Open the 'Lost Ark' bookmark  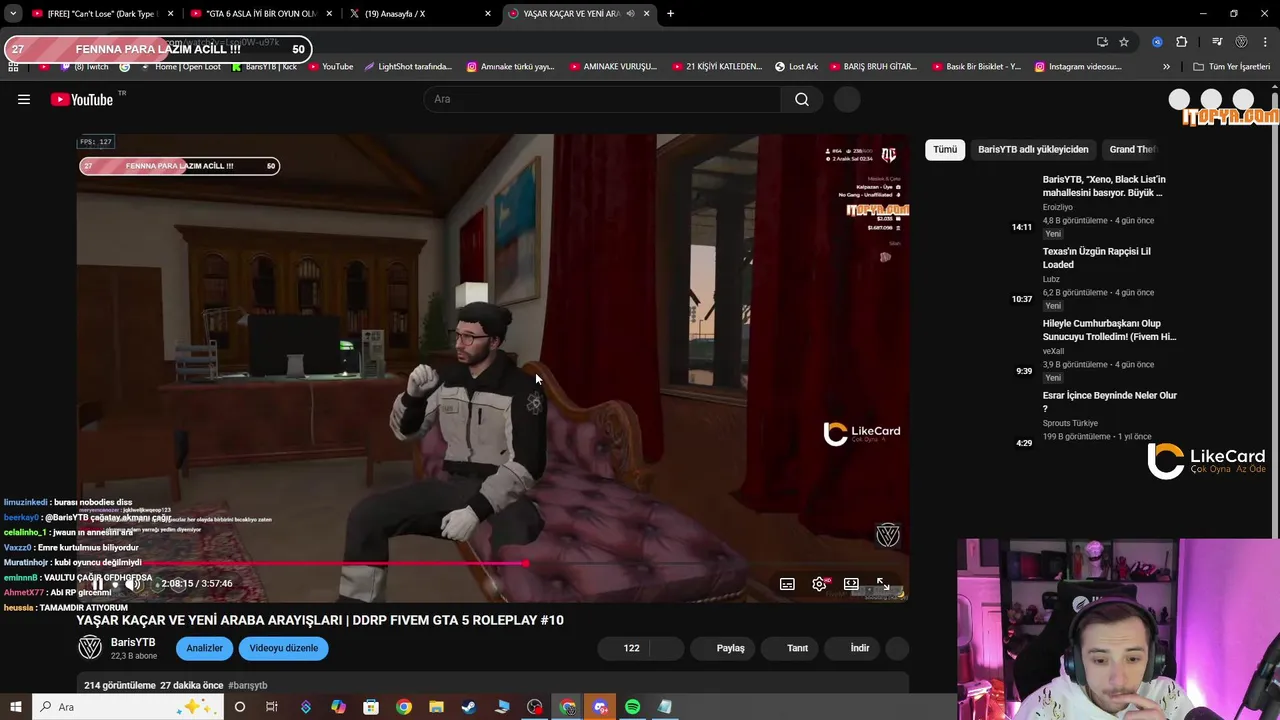(796, 67)
